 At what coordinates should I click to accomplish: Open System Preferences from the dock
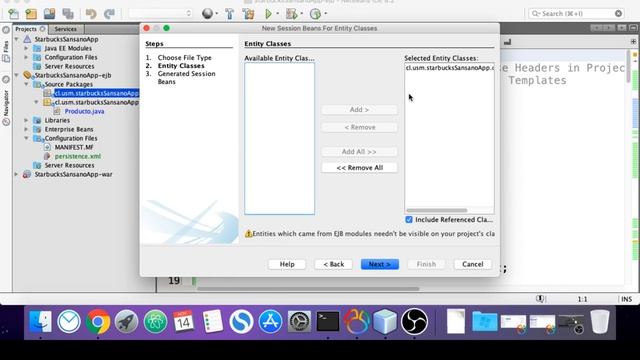[299, 322]
